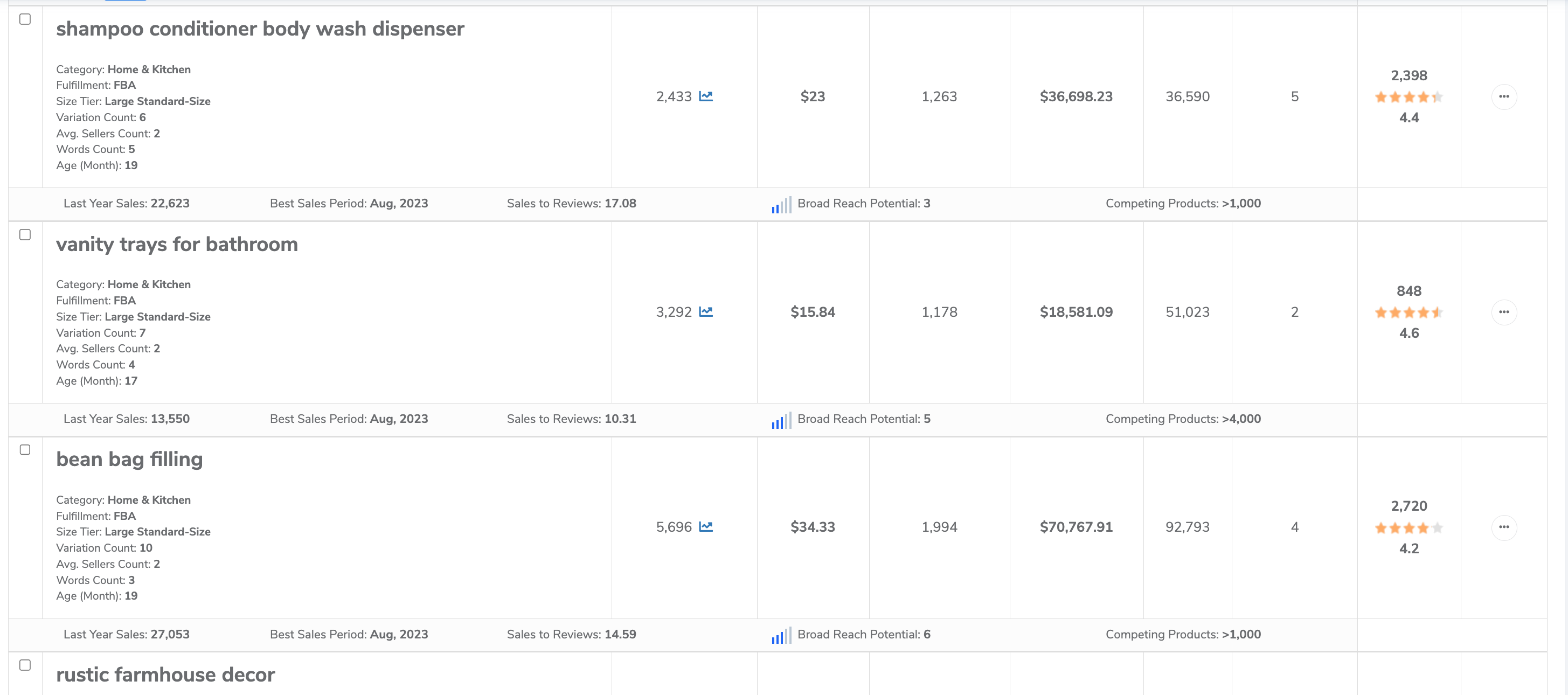Open more options for vanity trays row
The height and width of the screenshot is (695, 1568).
click(x=1503, y=311)
